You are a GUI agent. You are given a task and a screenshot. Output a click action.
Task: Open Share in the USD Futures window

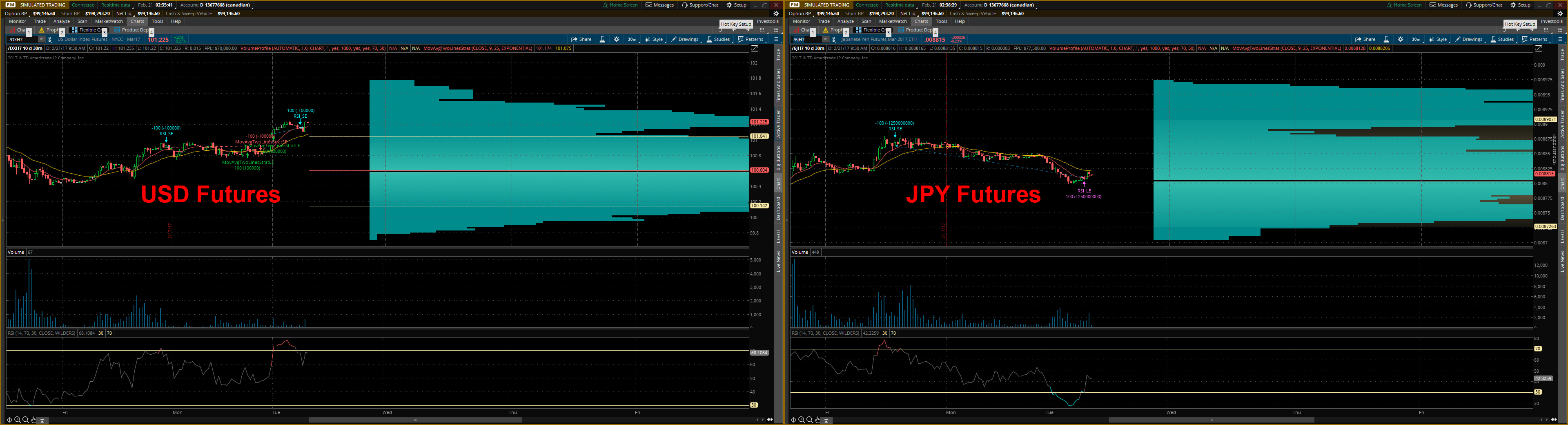pyautogui.click(x=581, y=40)
